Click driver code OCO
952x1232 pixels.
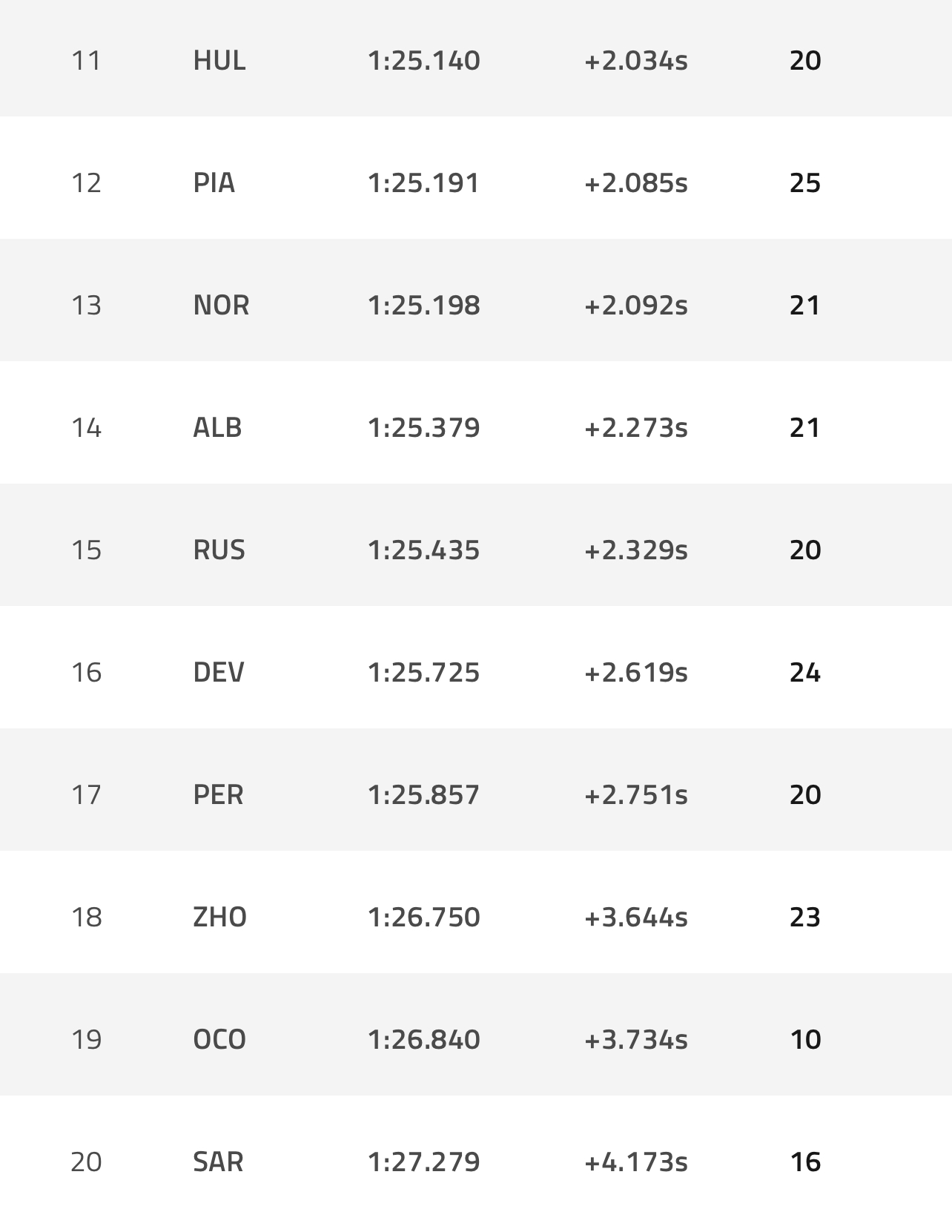pyautogui.click(x=219, y=1039)
